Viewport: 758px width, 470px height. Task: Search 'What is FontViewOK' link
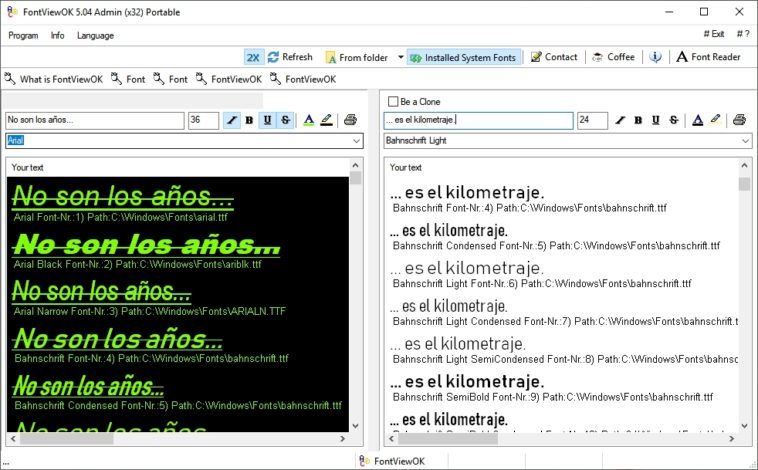(54, 79)
